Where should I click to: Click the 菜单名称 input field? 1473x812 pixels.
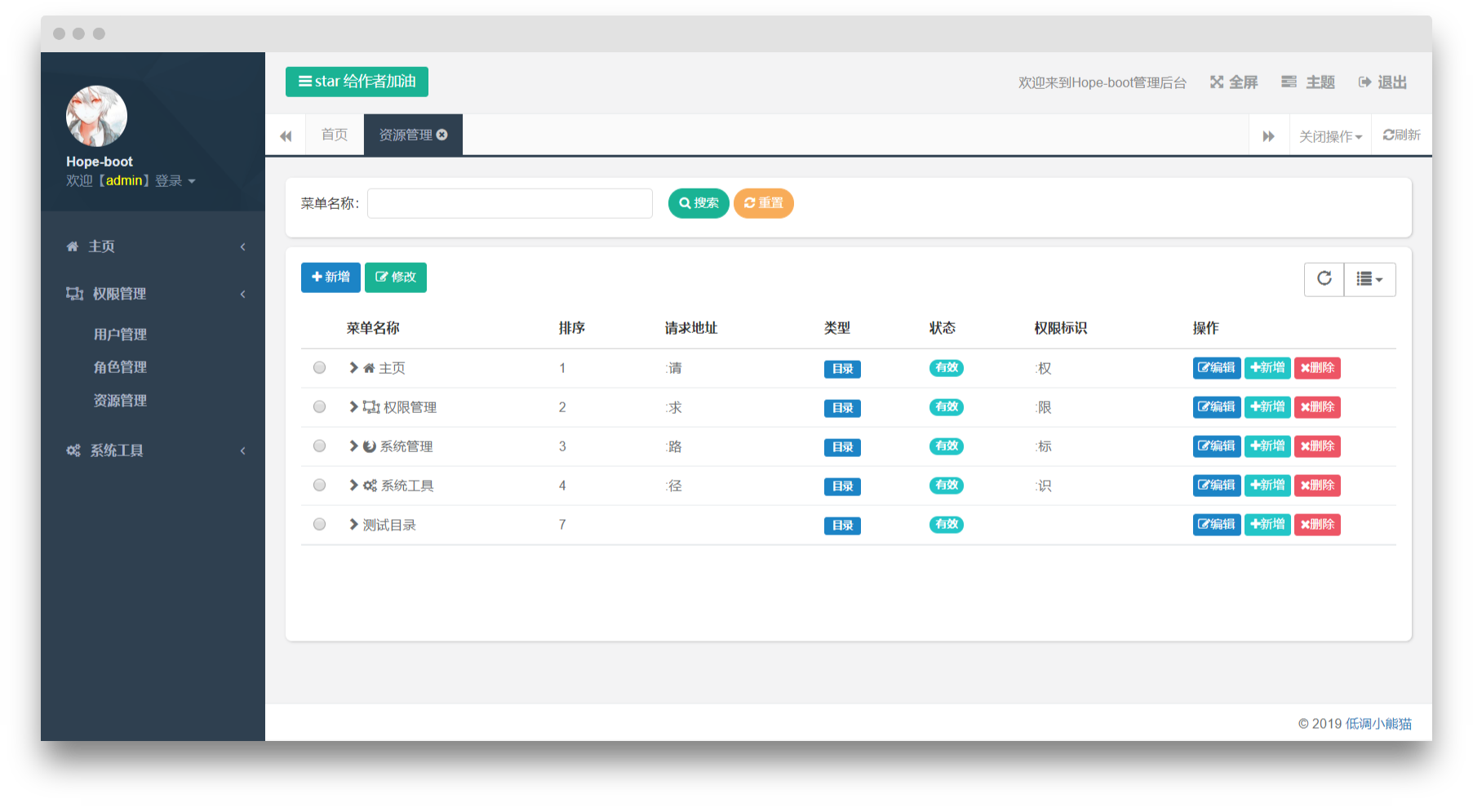[x=510, y=203]
